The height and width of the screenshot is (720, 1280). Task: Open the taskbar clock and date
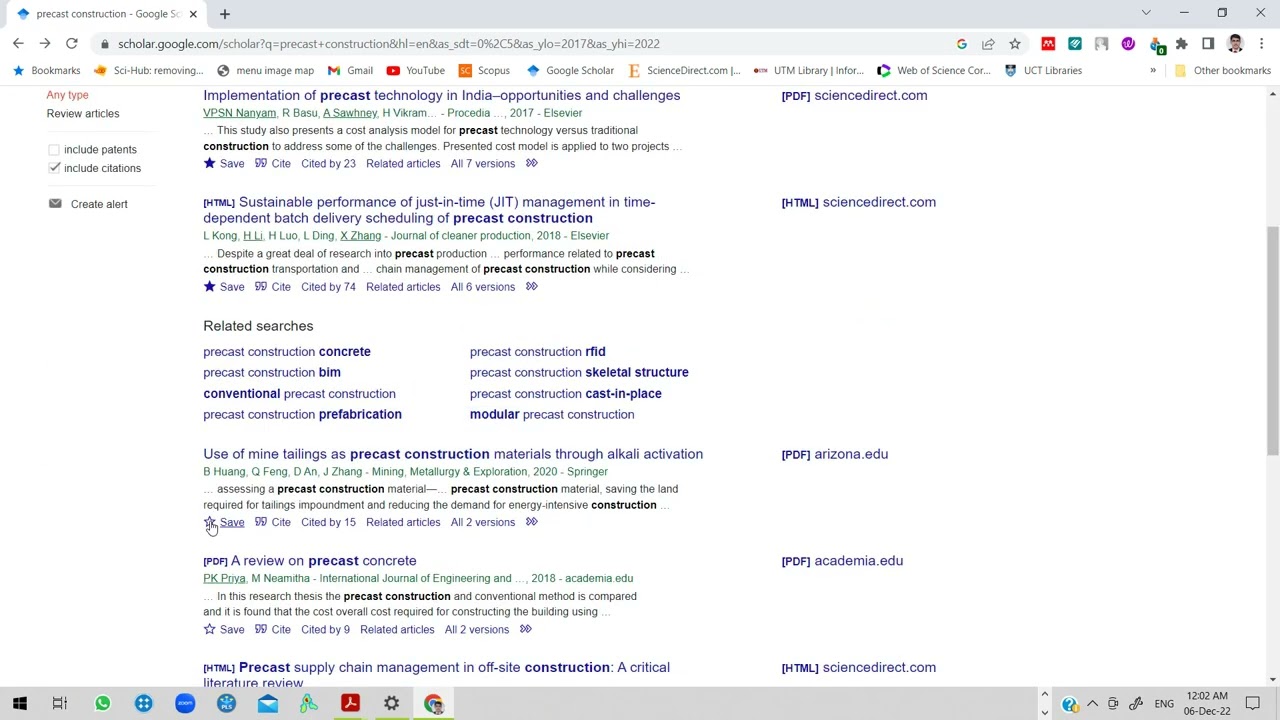tap(1207, 704)
